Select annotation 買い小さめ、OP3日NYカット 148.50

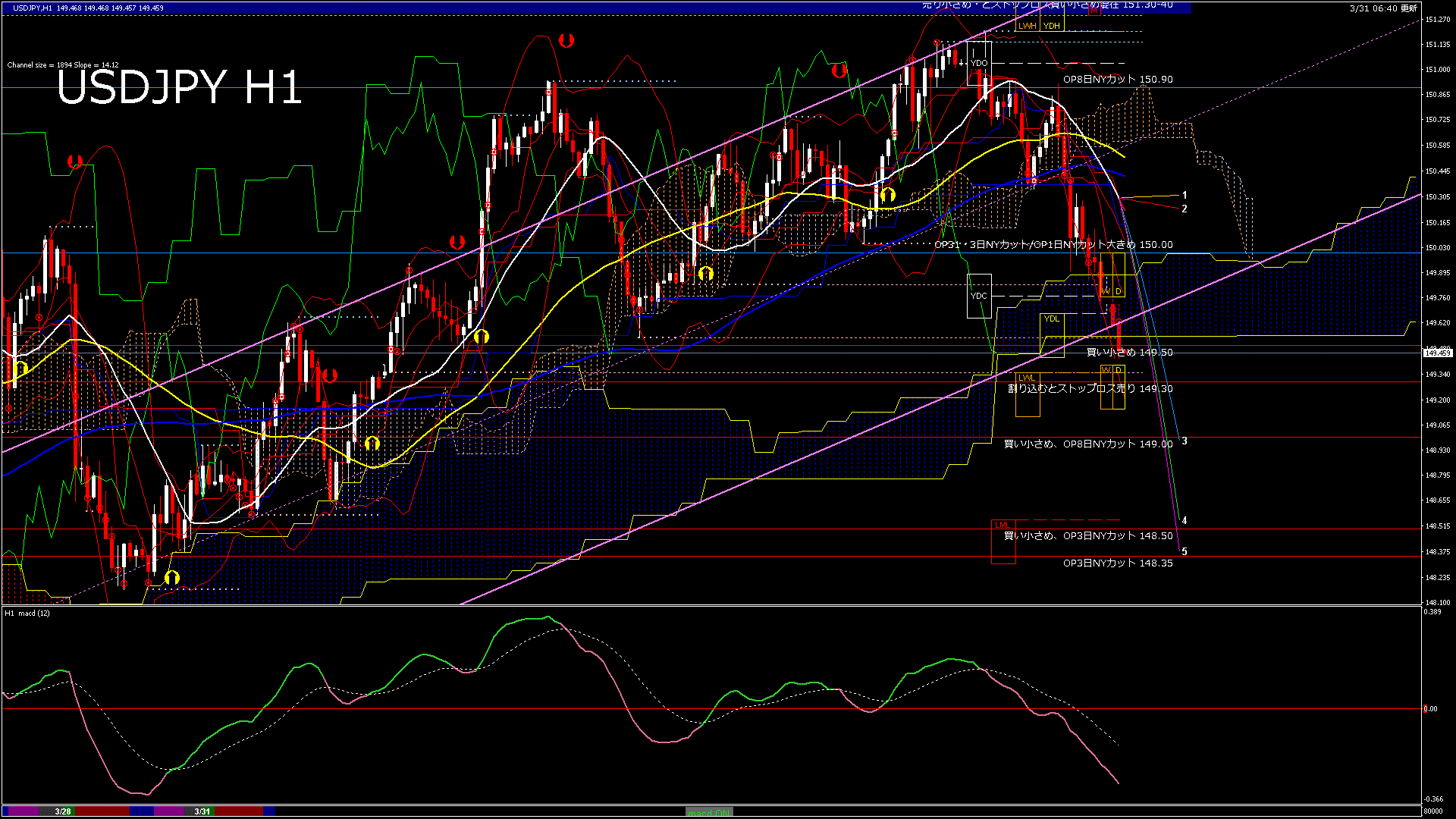coord(1088,536)
